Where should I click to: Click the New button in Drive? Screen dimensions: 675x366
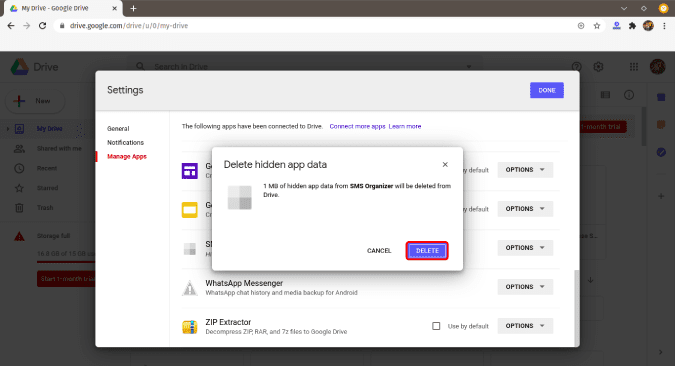pos(35,101)
